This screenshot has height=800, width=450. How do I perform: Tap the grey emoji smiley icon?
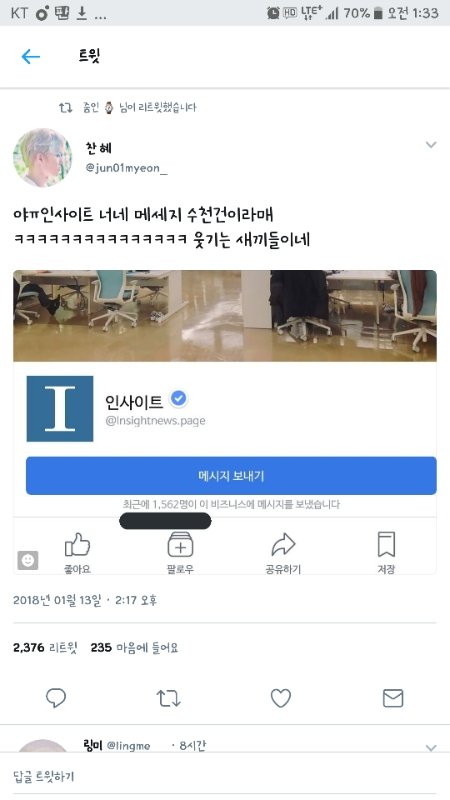click(28, 560)
